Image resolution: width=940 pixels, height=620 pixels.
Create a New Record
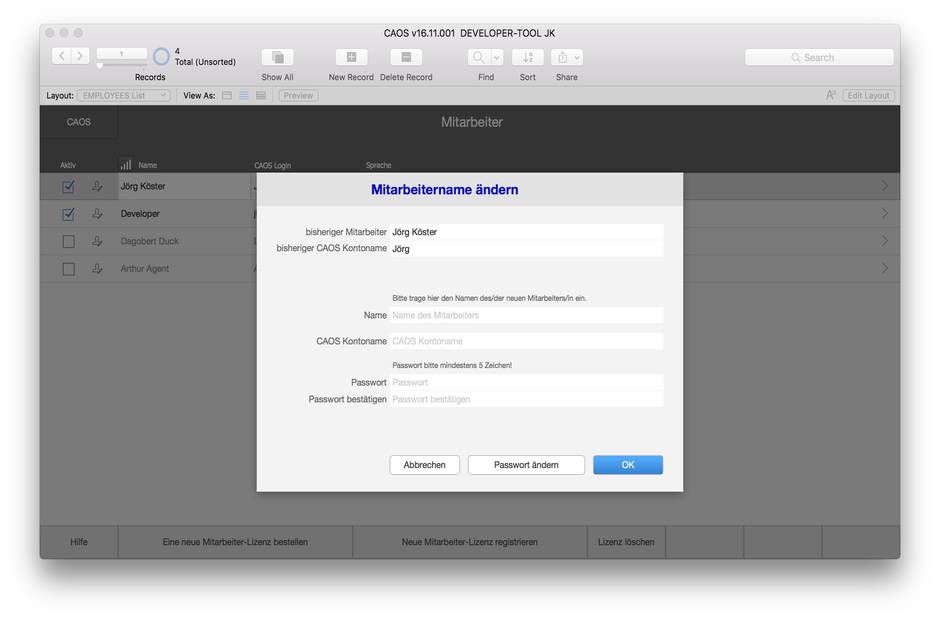351,57
